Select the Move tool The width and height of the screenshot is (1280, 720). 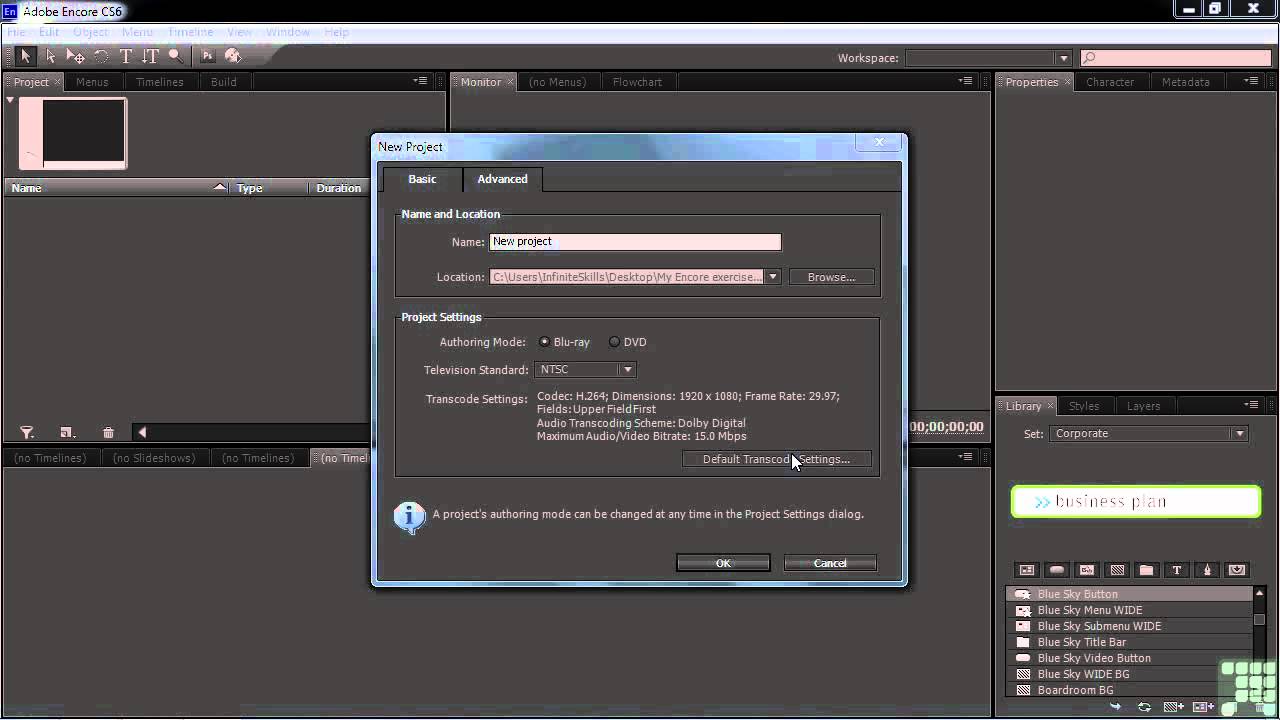75,57
